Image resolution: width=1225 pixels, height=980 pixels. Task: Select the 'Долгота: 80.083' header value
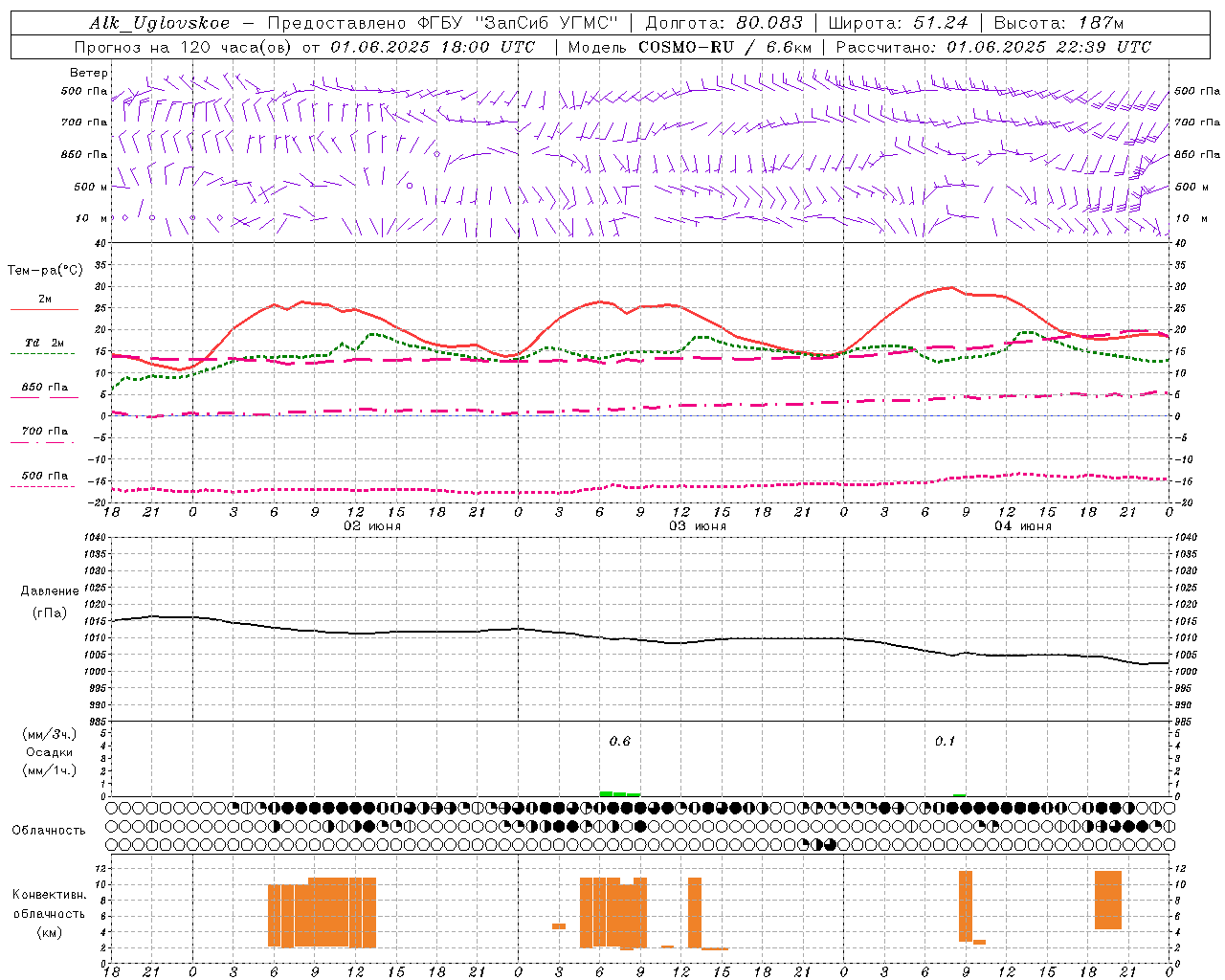(x=724, y=23)
